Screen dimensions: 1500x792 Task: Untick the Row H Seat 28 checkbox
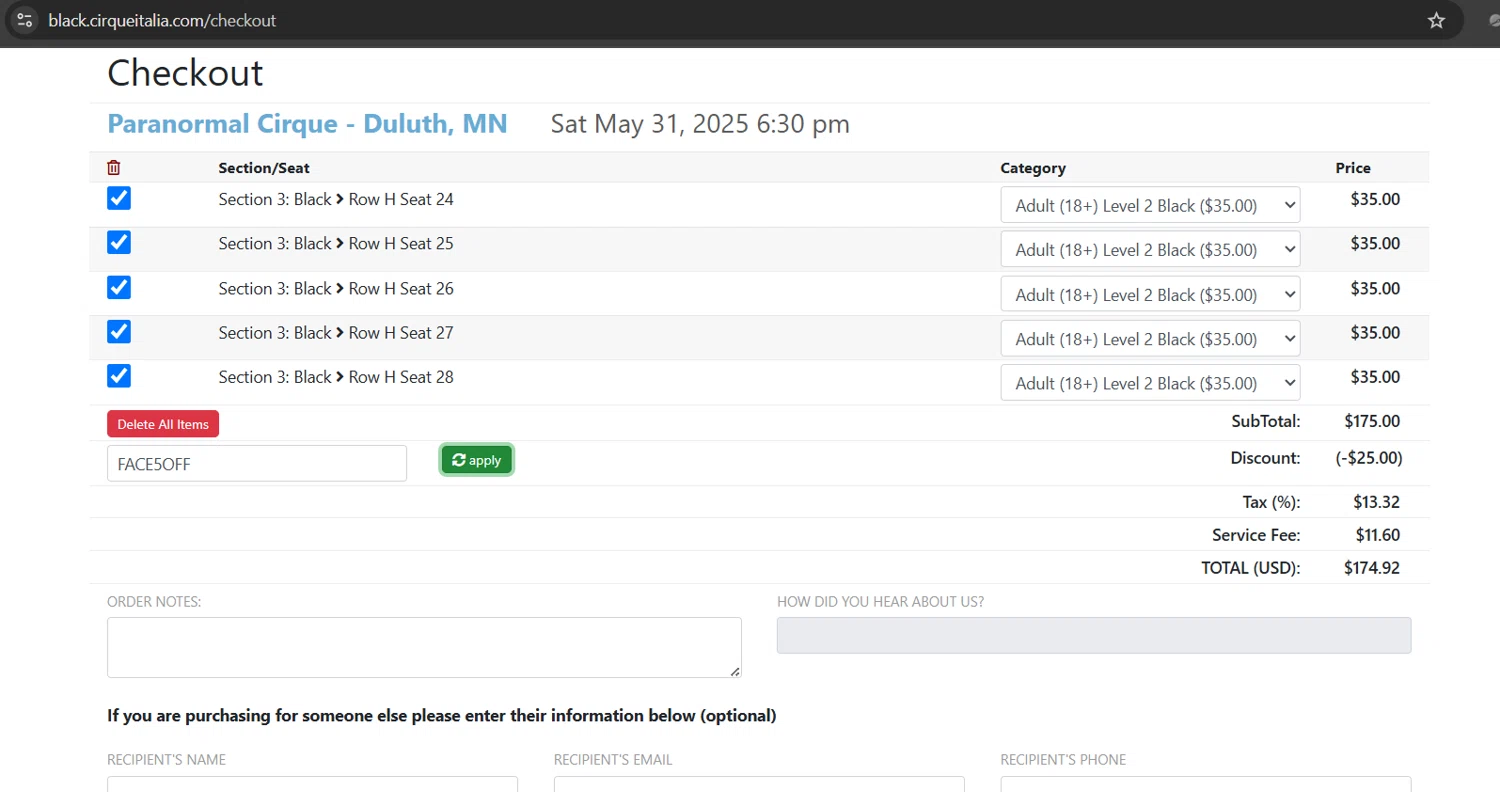click(119, 377)
